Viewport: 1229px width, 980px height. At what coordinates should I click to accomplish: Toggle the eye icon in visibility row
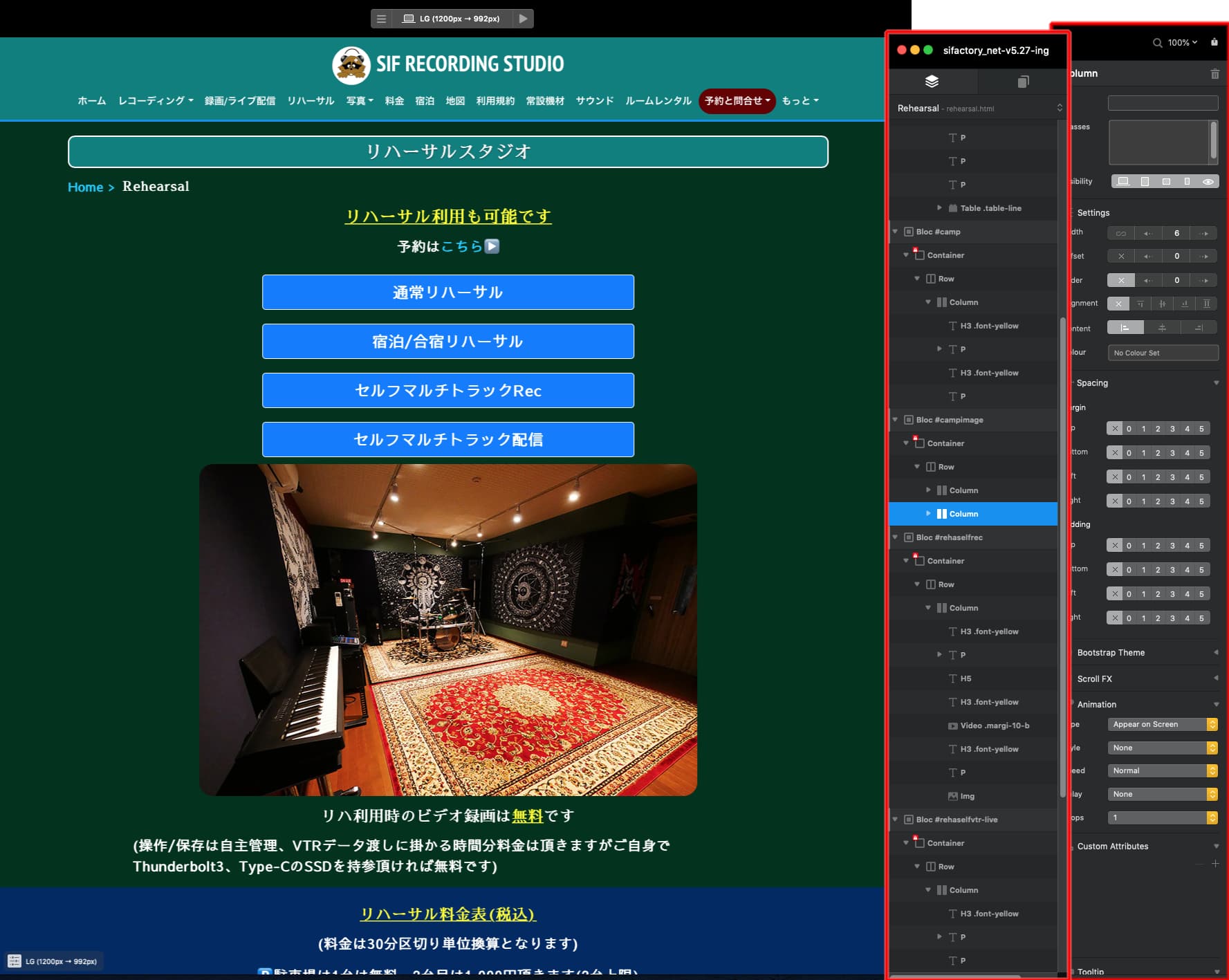[x=1208, y=181]
